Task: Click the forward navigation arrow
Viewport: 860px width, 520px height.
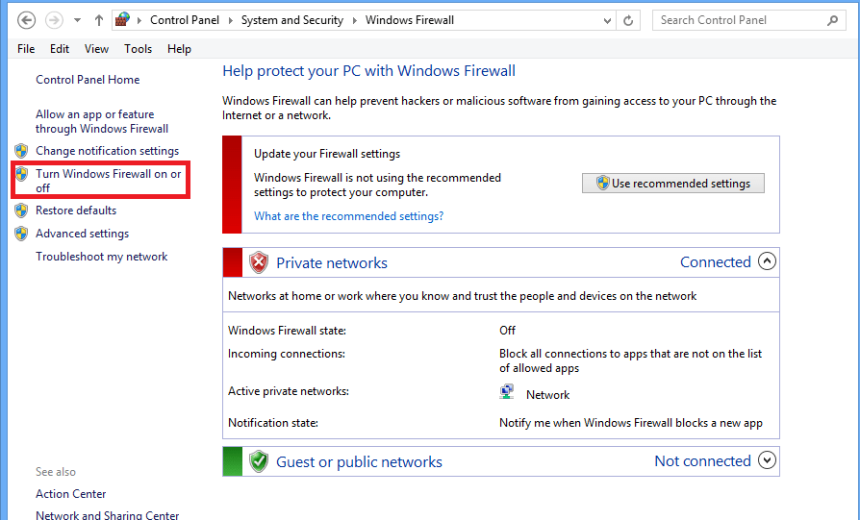Action: coord(54,20)
